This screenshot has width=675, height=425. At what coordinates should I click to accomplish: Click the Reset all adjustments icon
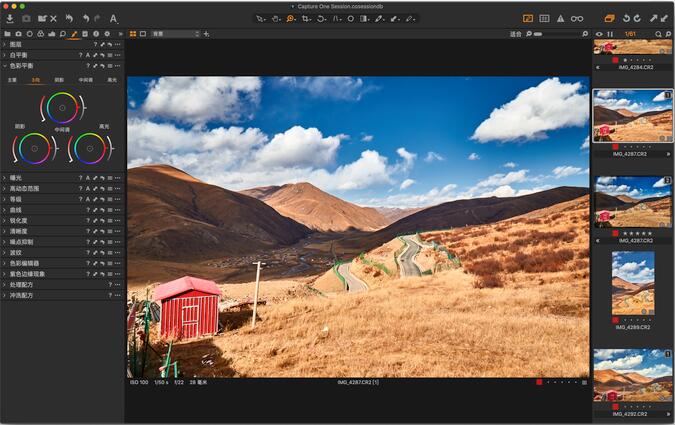click(x=68, y=19)
